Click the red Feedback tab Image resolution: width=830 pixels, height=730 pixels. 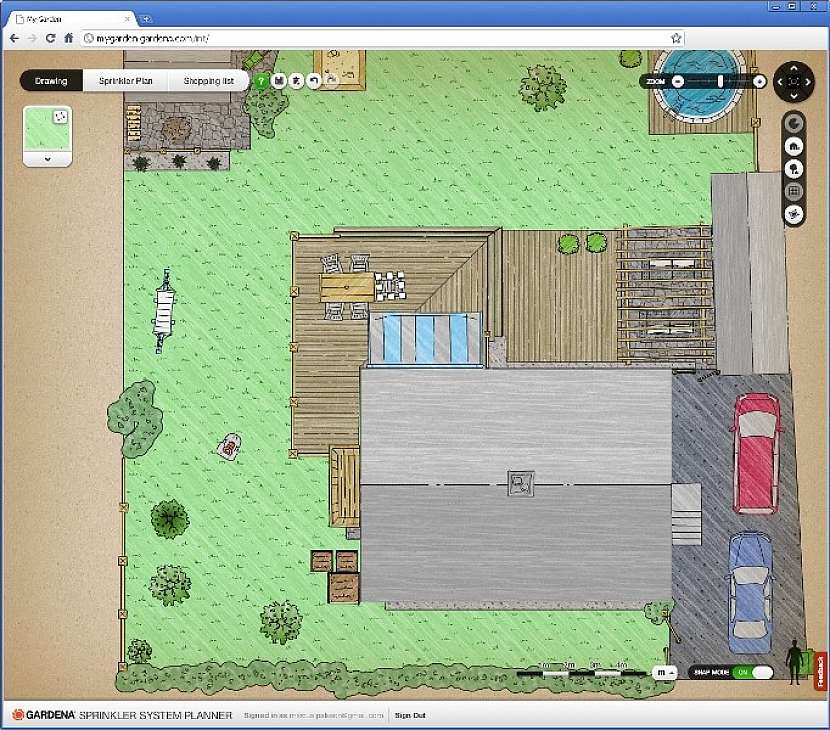click(820, 671)
